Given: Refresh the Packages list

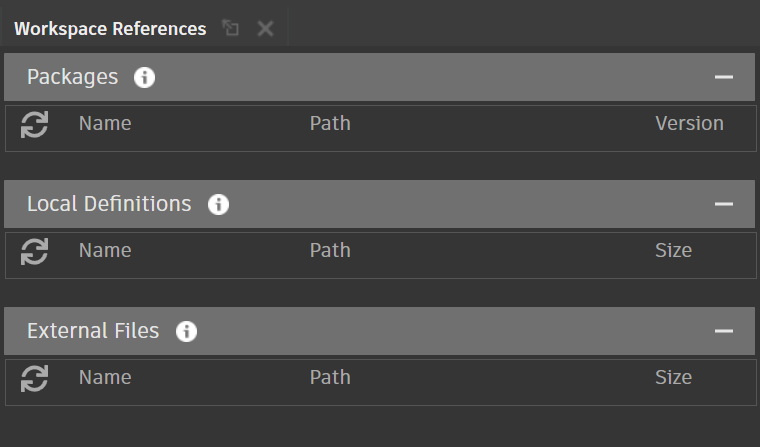Looking at the screenshot, I should (35, 125).
